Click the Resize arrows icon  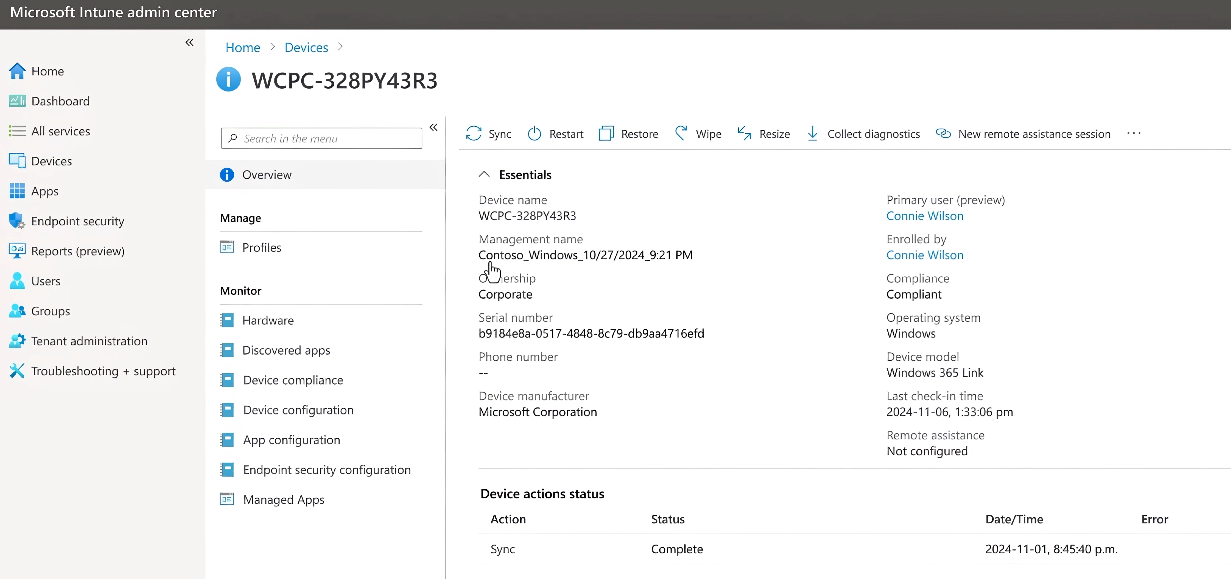tap(744, 134)
